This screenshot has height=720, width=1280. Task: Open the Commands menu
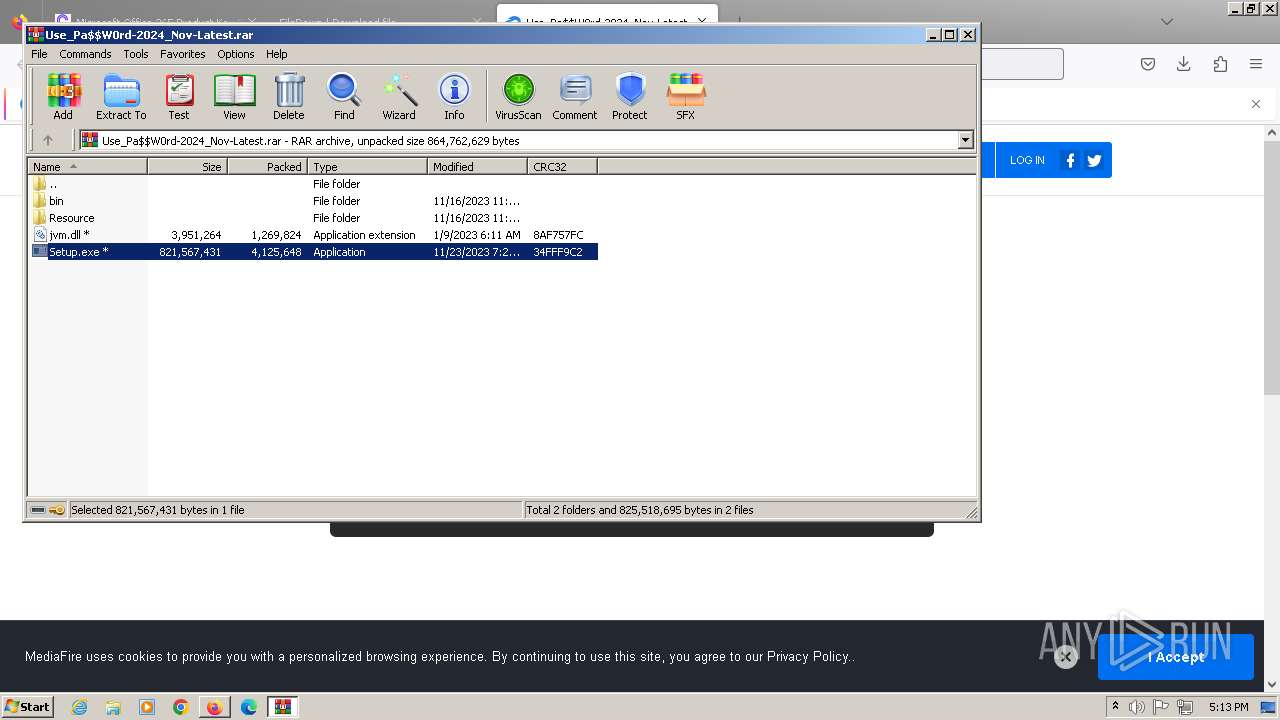85,54
